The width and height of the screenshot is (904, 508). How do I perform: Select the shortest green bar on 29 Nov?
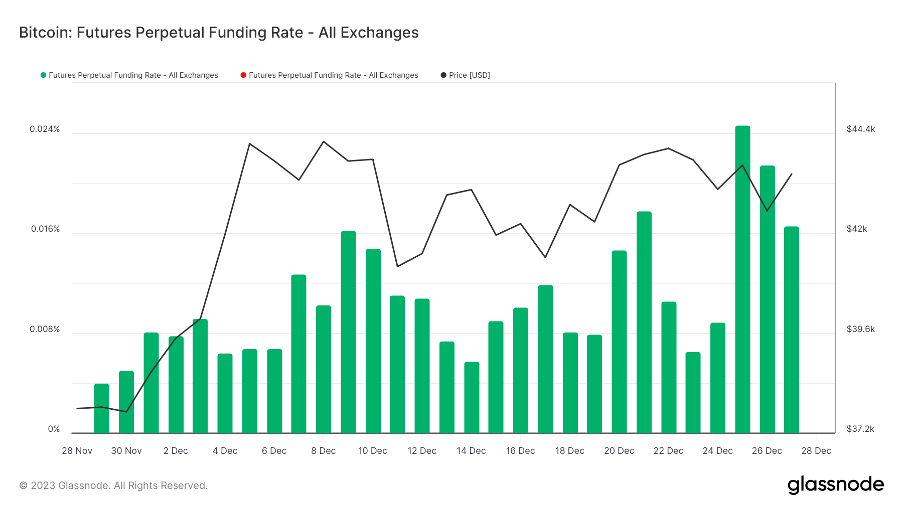click(101, 408)
